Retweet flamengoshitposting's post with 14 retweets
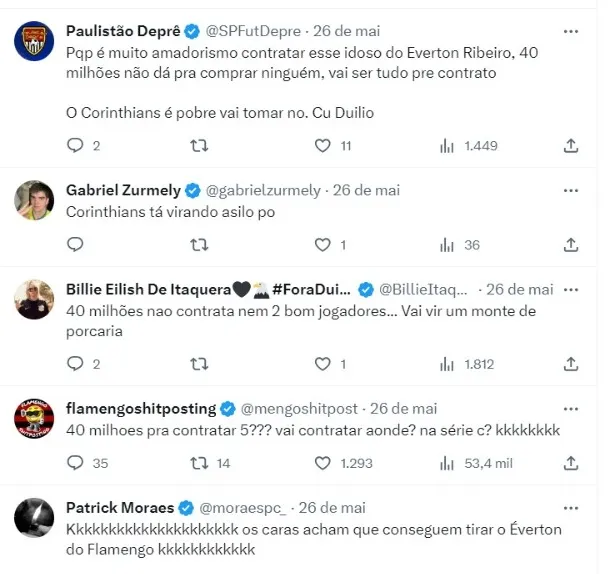The width and height of the screenshot is (616, 574). coord(199,463)
